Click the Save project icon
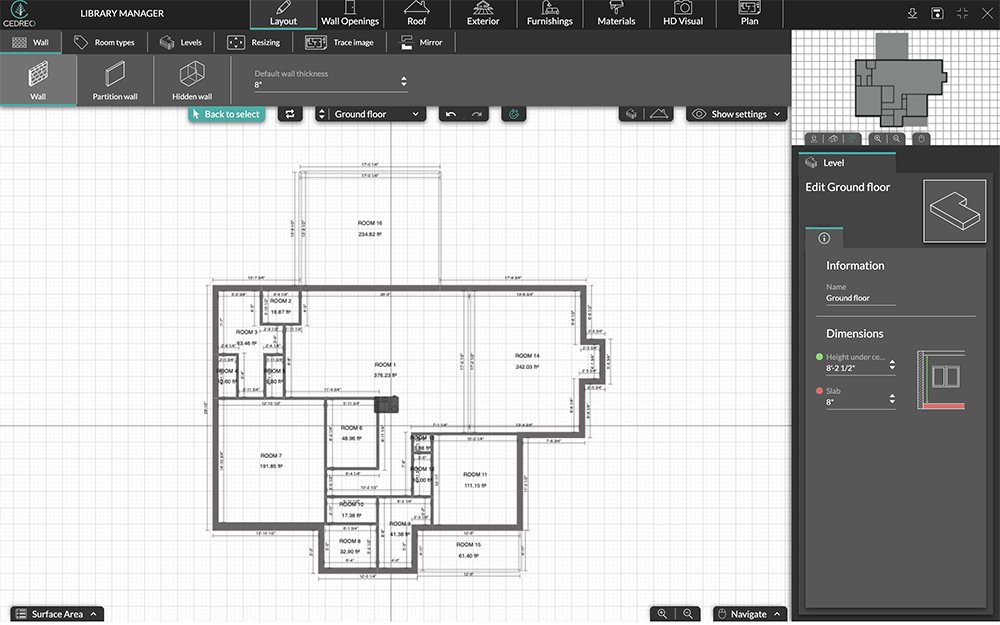1000x625 pixels. [937, 13]
